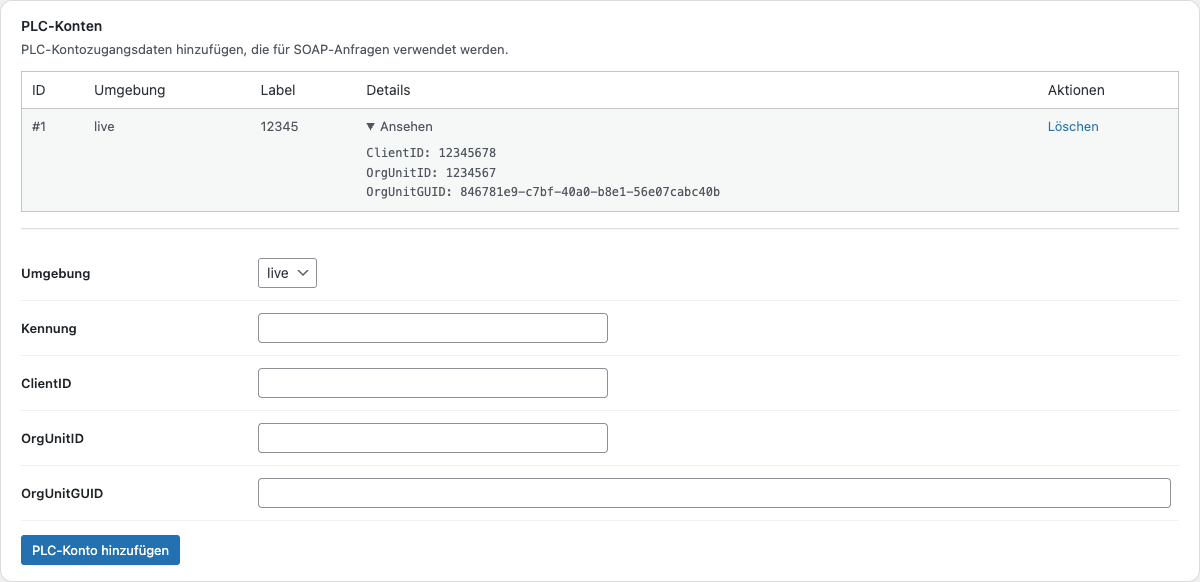The width and height of the screenshot is (1200, 582).
Task: Focus the ClientID input field
Action: point(432,382)
